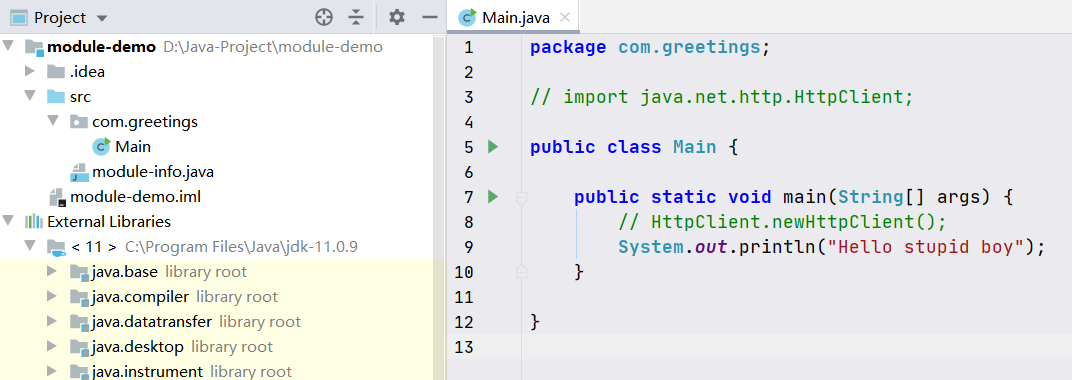Click line number 13 in gutter
The width and height of the screenshot is (1072, 380).
[x=464, y=347]
